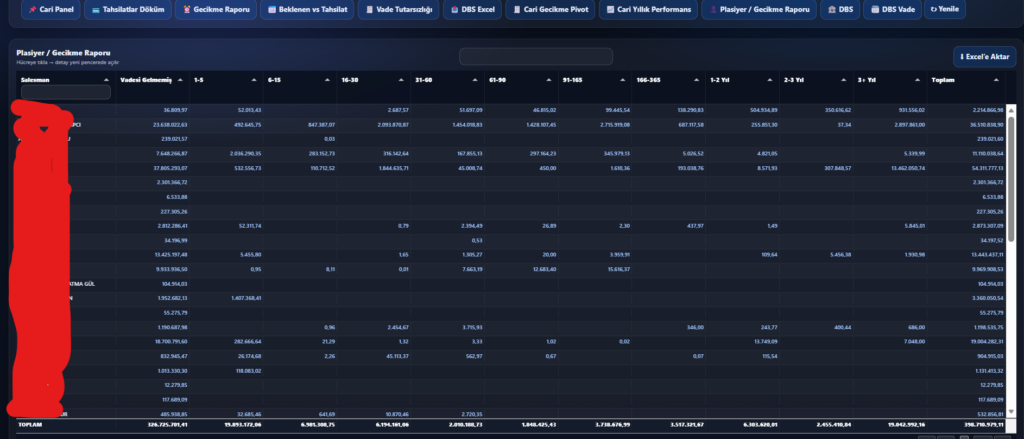Open the Cari Yıllık Performans report

[648, 10]
